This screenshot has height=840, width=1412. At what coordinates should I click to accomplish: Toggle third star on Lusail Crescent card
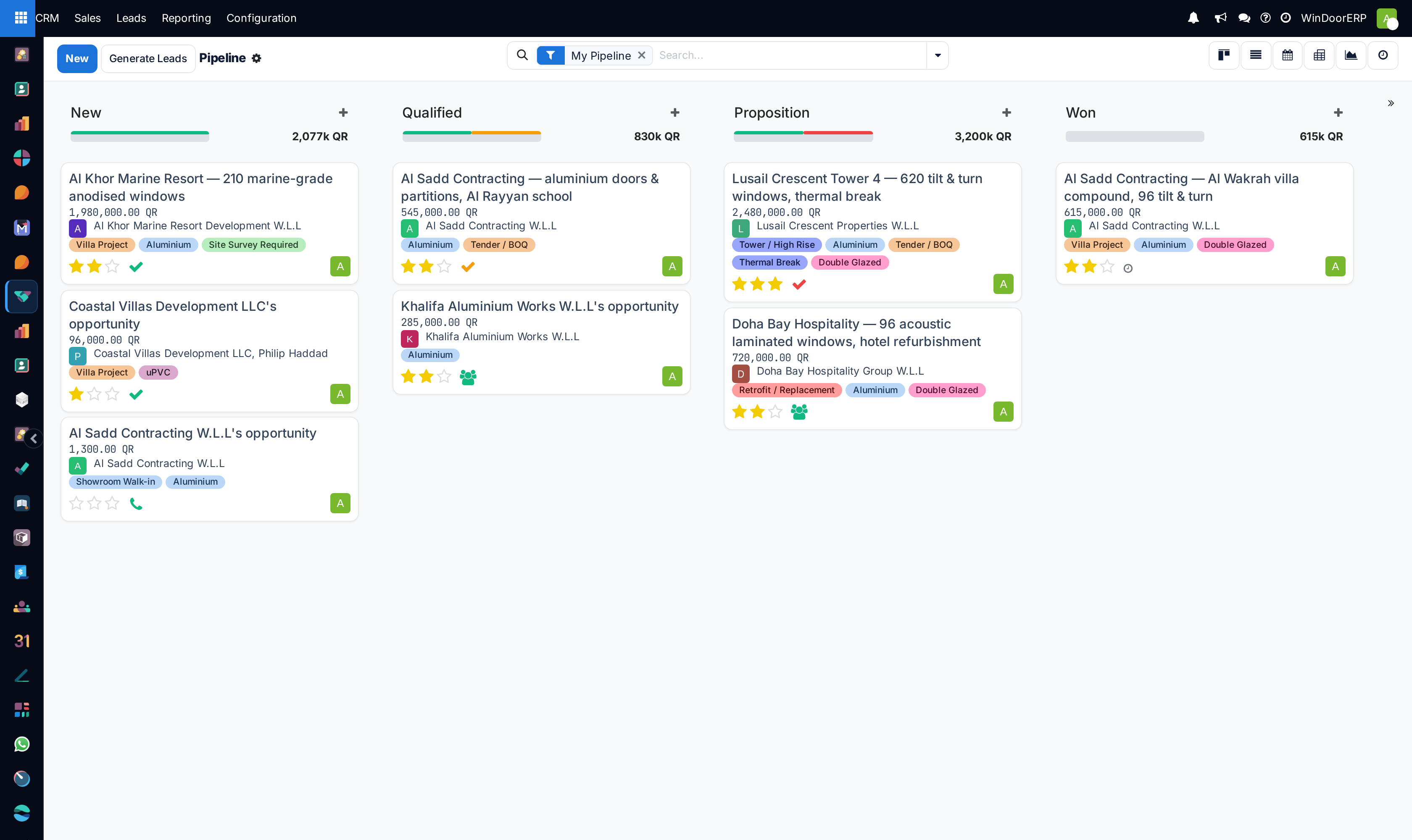(x=775, y=283)
